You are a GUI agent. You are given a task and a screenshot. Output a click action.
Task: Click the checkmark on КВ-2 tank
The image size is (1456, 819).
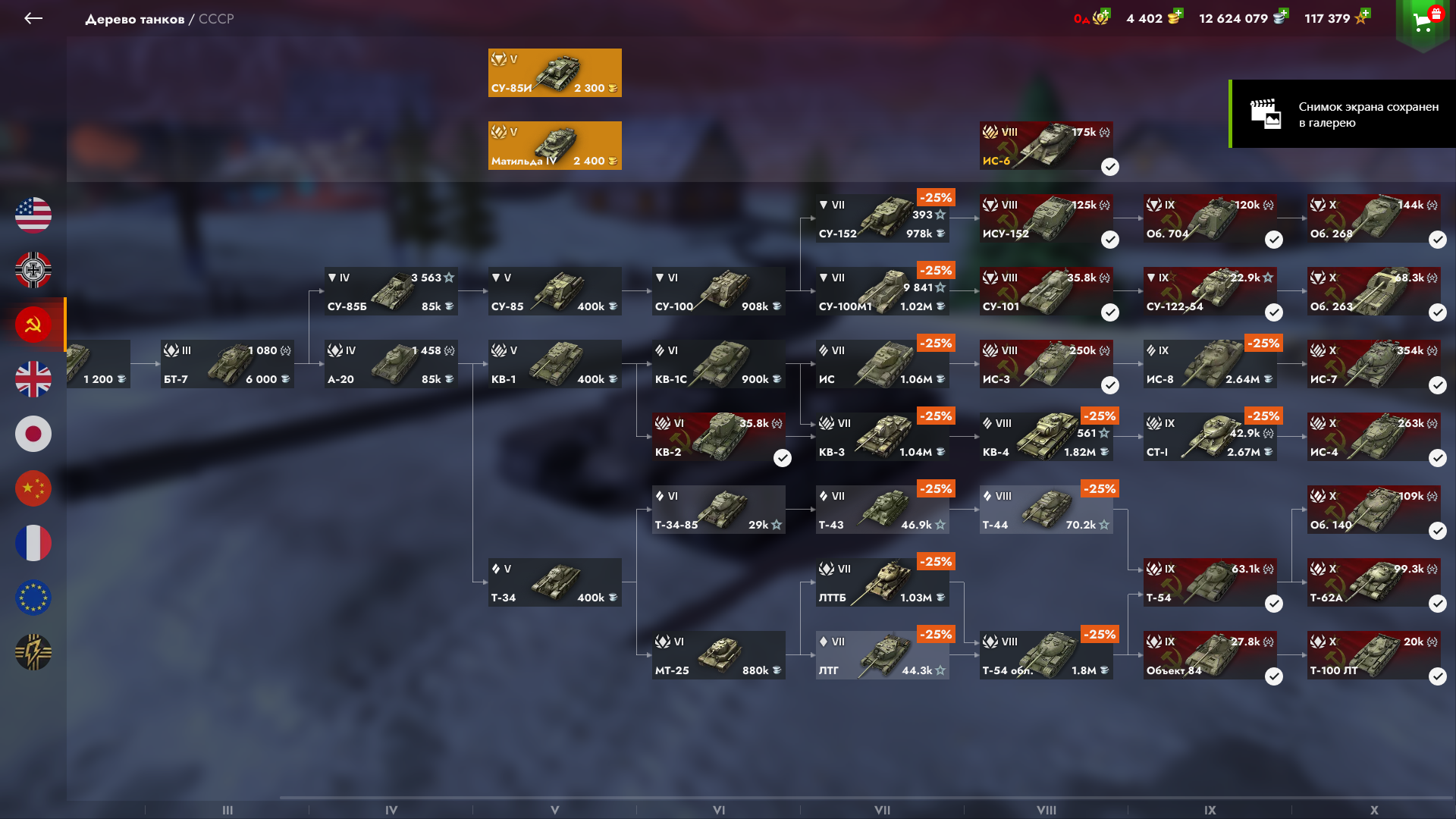(783, 458)
